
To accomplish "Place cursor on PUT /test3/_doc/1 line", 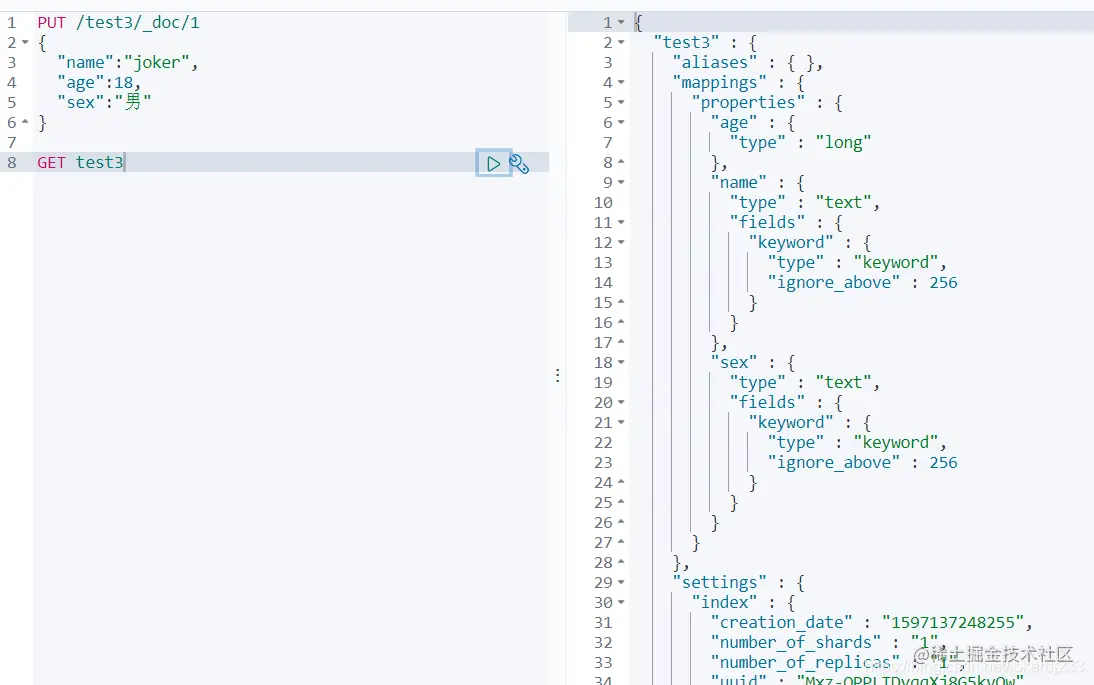I will pyautogui.click(x=119, y=22).
